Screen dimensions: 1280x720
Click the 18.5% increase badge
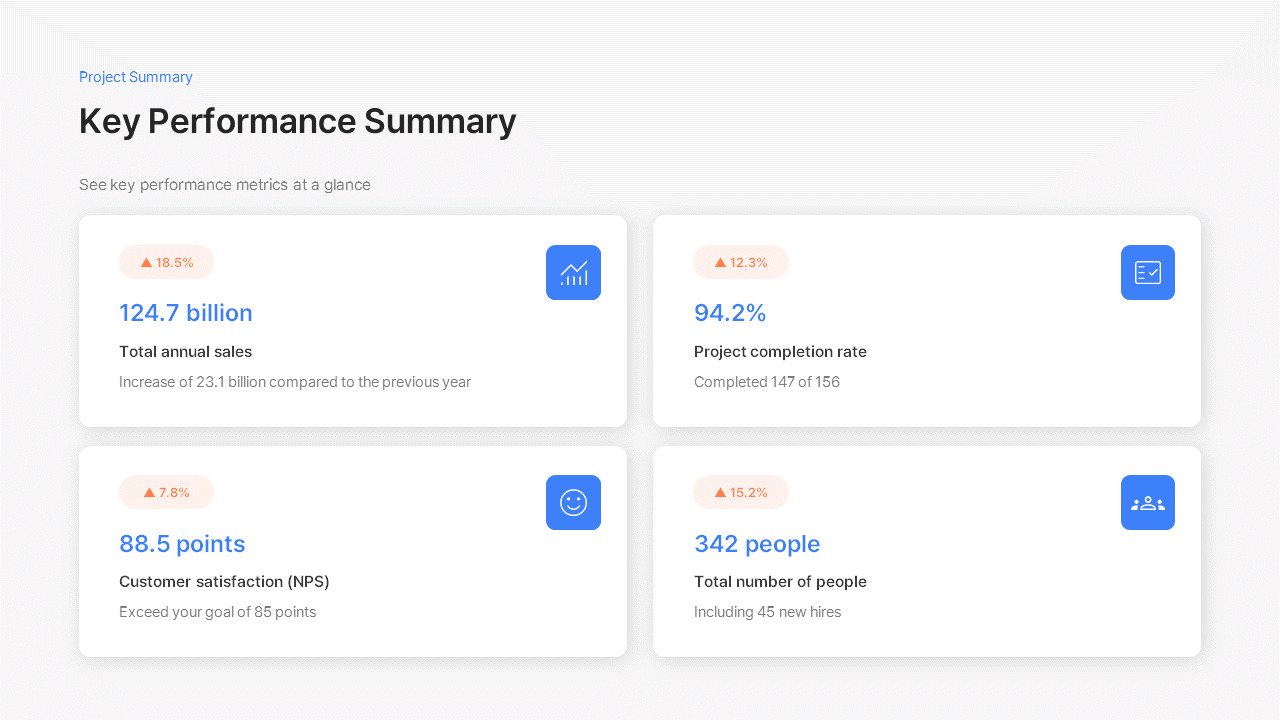click(x=167, y=262)
